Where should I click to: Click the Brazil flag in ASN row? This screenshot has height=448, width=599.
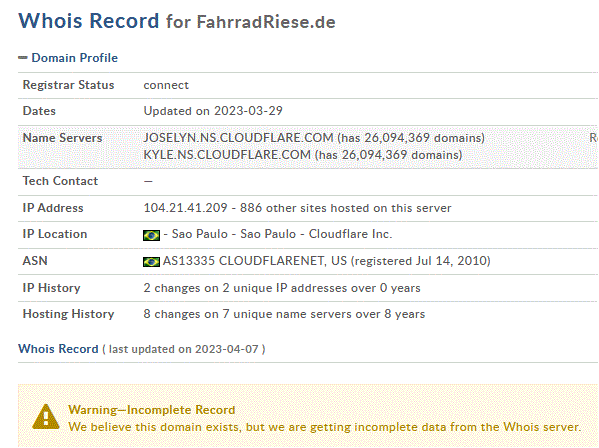[151, 262]
